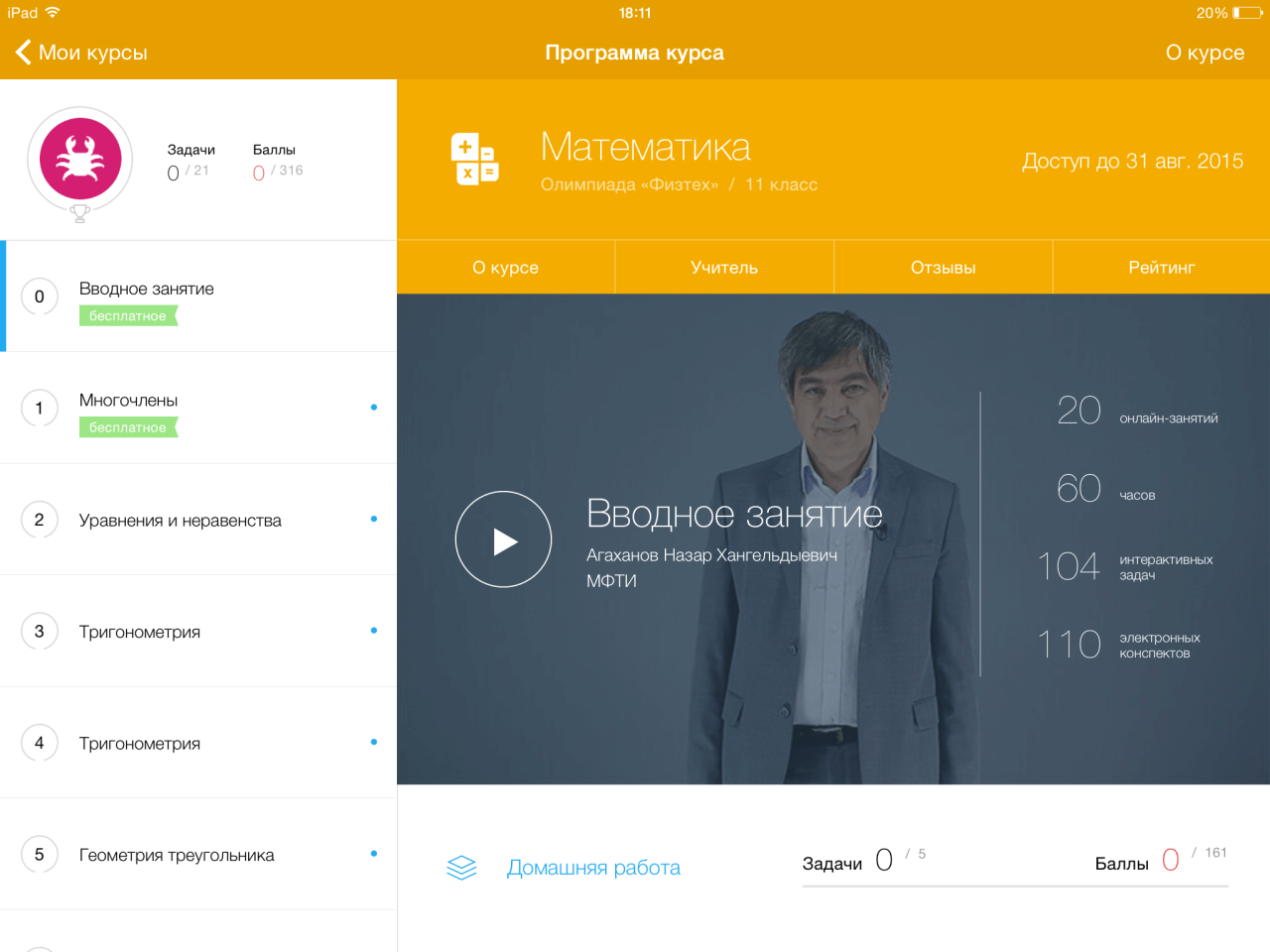Select lesson Уравнения и неравенства

click(198, 520)
